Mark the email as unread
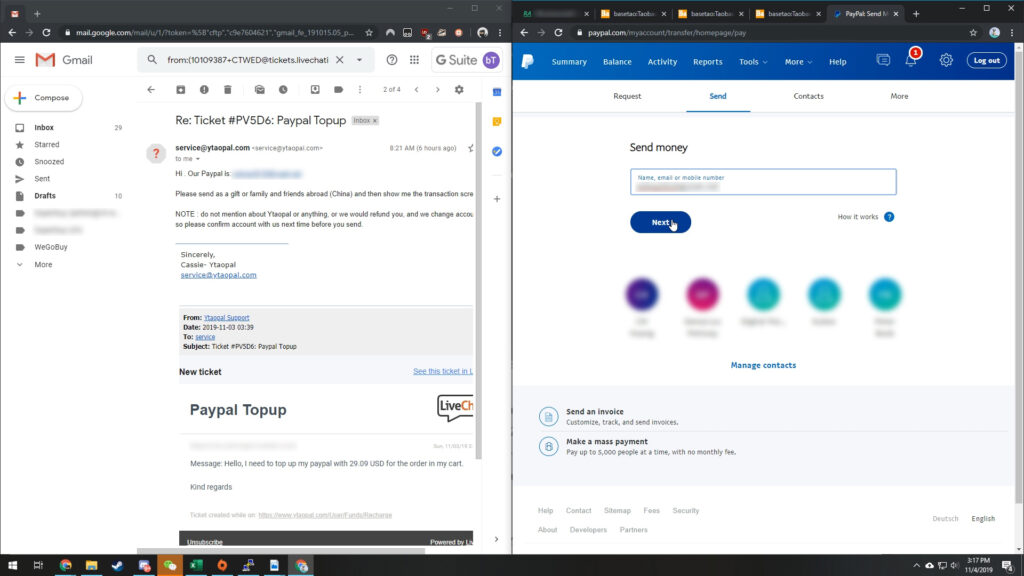1024x576 pixels. point(259,89)
